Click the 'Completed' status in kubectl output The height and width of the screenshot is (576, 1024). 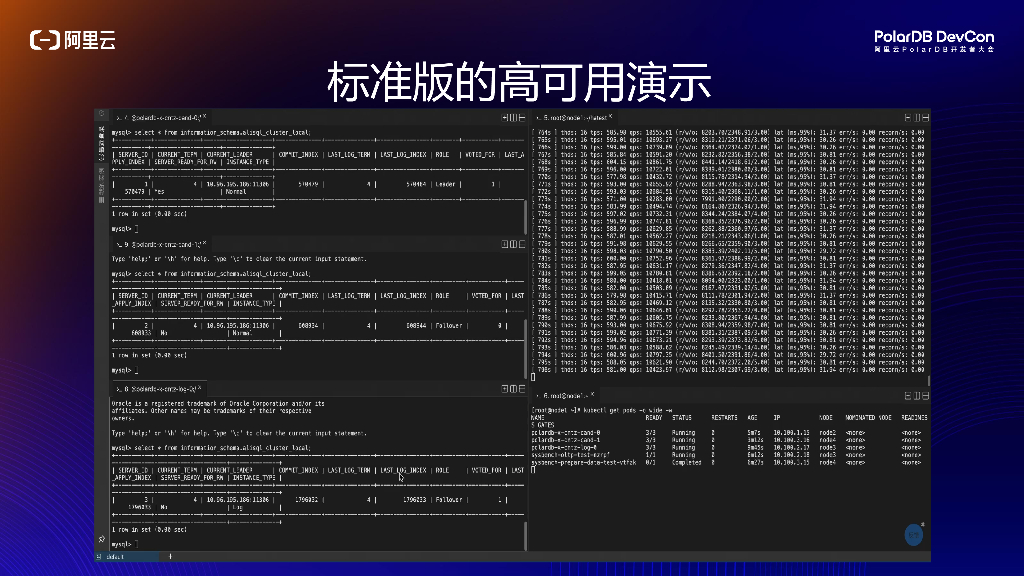[686, 462]
